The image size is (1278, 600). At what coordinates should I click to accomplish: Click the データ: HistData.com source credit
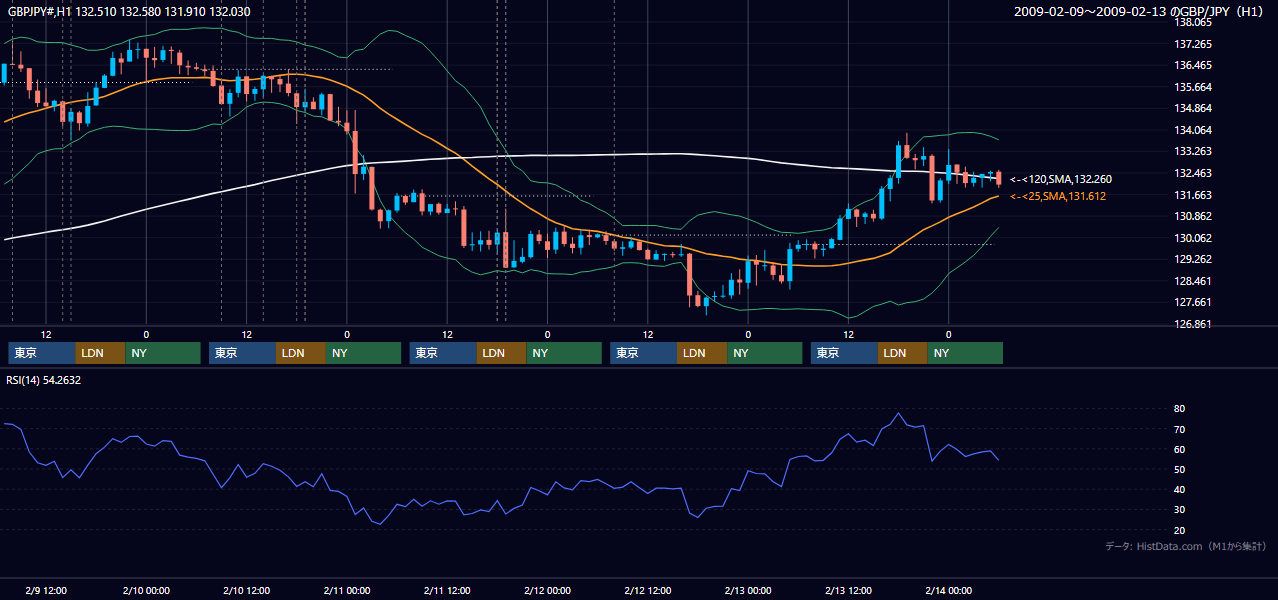point(1186,546)
